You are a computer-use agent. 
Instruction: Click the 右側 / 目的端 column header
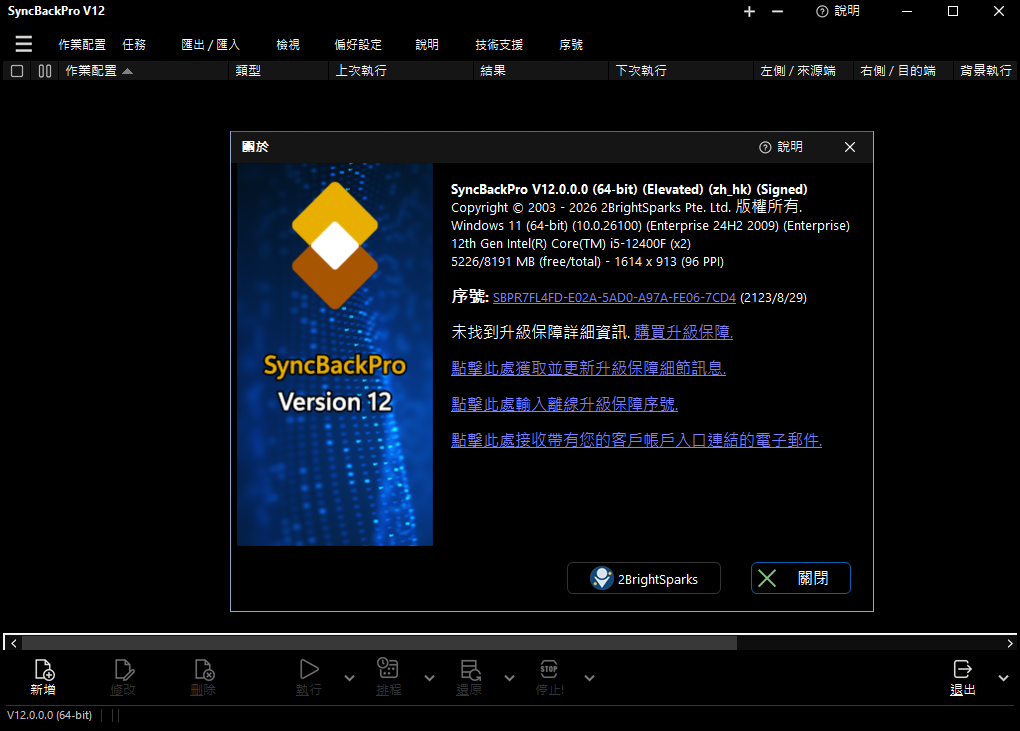(x=904, y=71)
